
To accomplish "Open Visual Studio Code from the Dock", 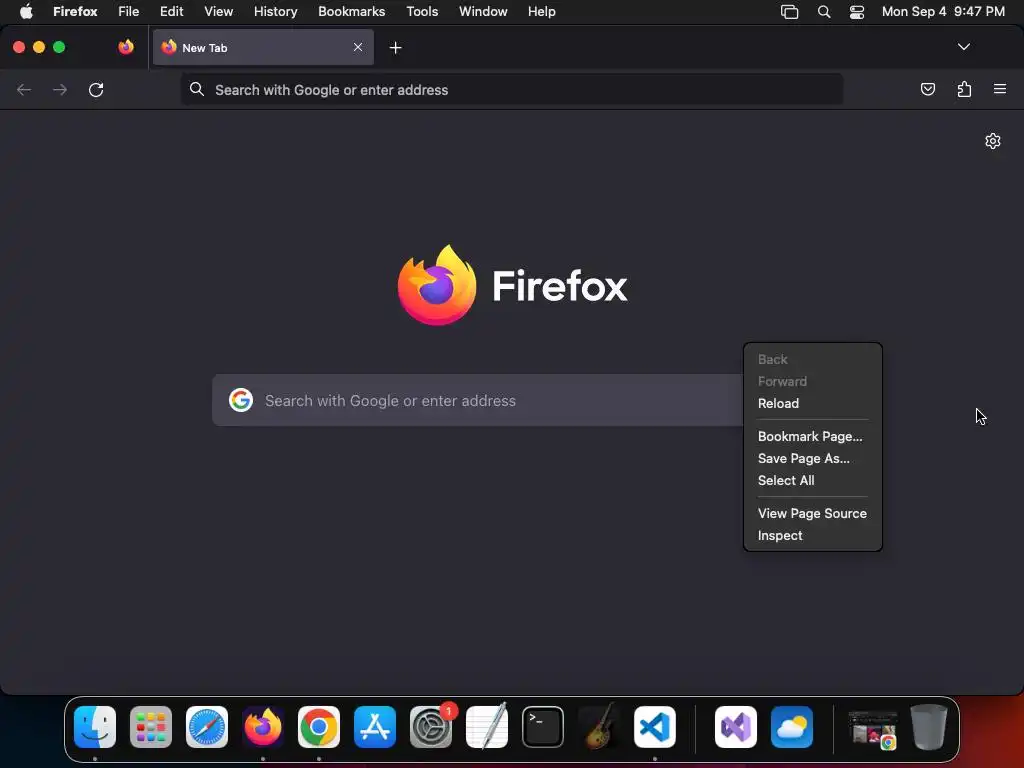I will [x=654, y=727].
